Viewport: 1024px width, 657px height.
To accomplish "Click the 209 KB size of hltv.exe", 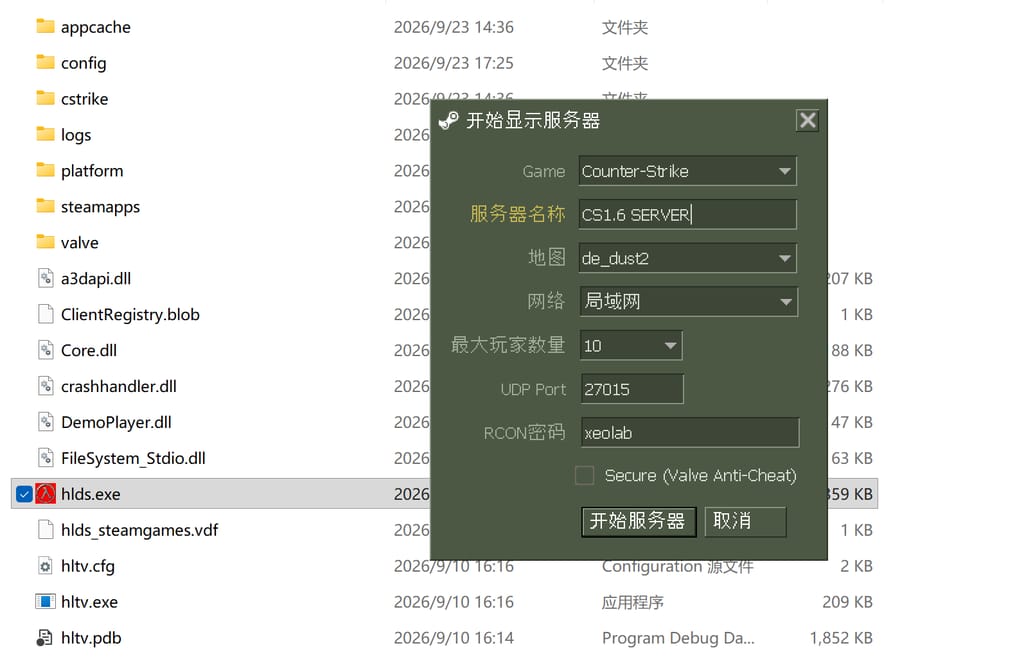I will [848, 602].
